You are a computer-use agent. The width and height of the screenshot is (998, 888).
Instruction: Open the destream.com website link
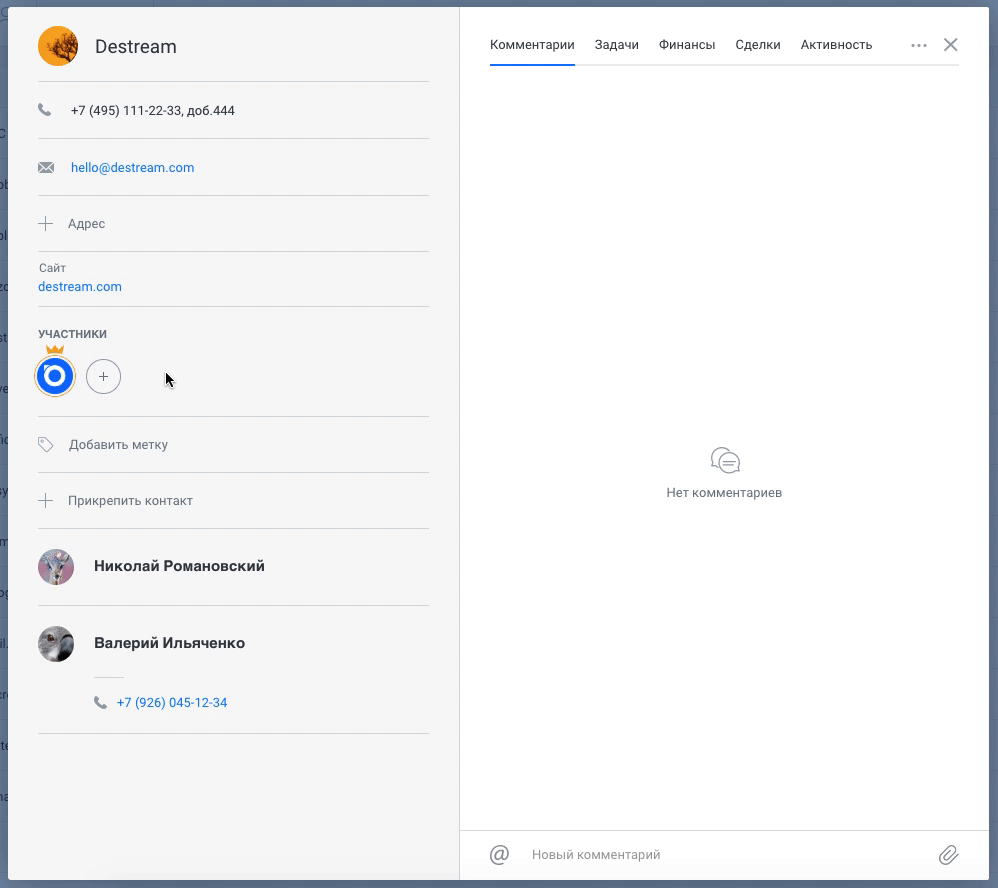tap(80, 286)
